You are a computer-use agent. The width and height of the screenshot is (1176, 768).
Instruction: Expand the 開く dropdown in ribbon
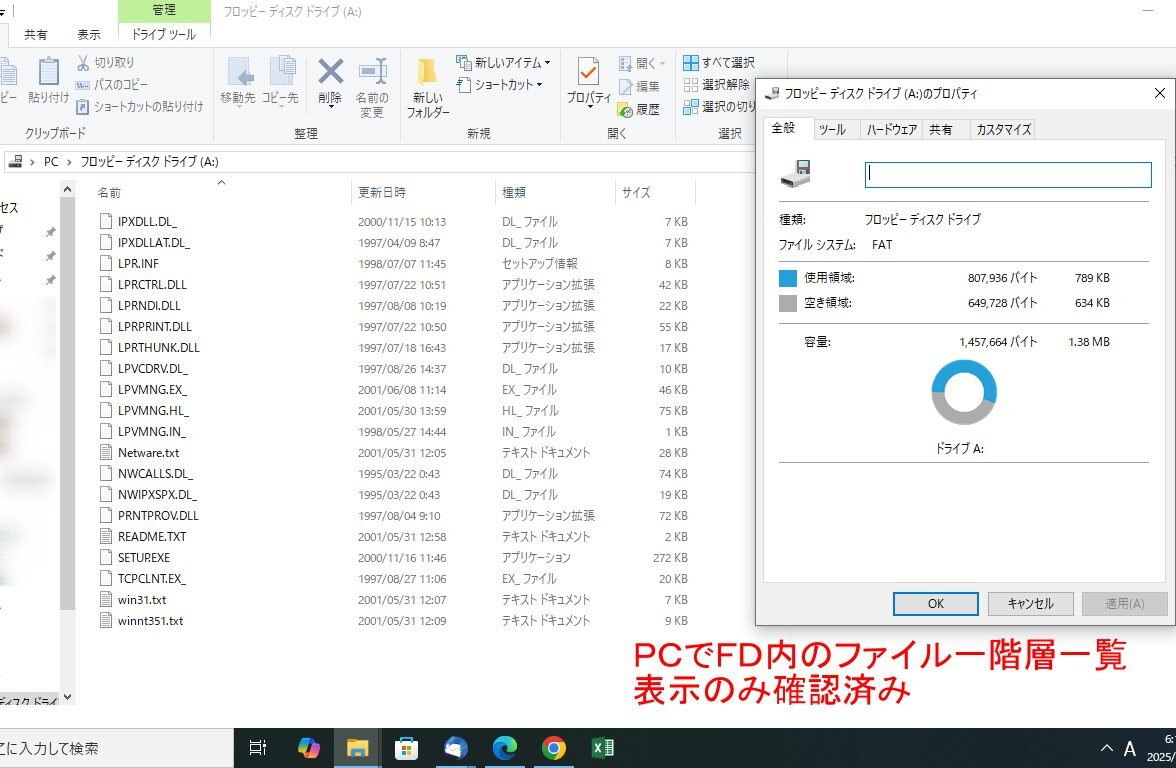click(x=639, y=63)
